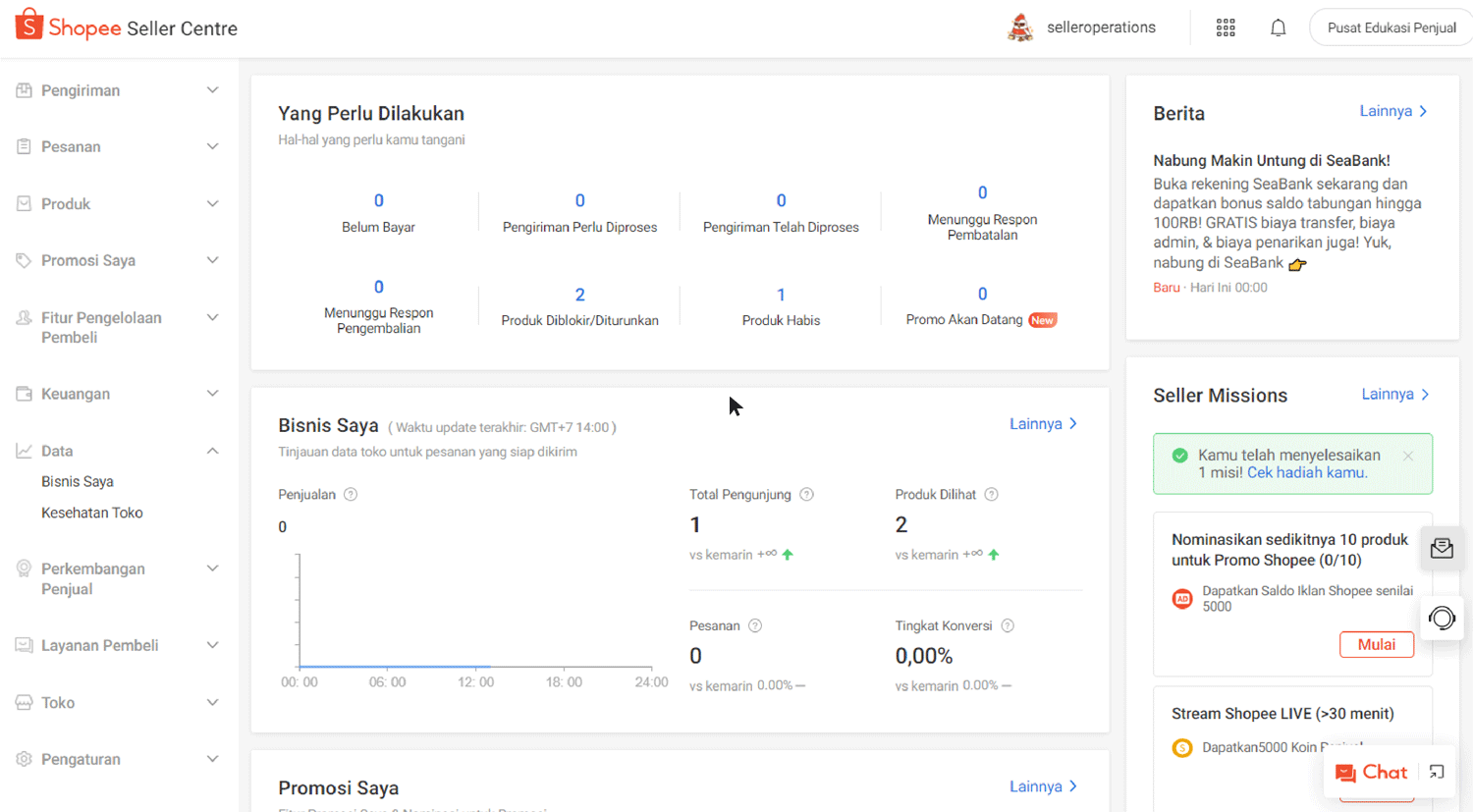Expand the Layanan Pembeli chevron
The height and width of the screenshot is (812, 1473).
tap(212, 645)
